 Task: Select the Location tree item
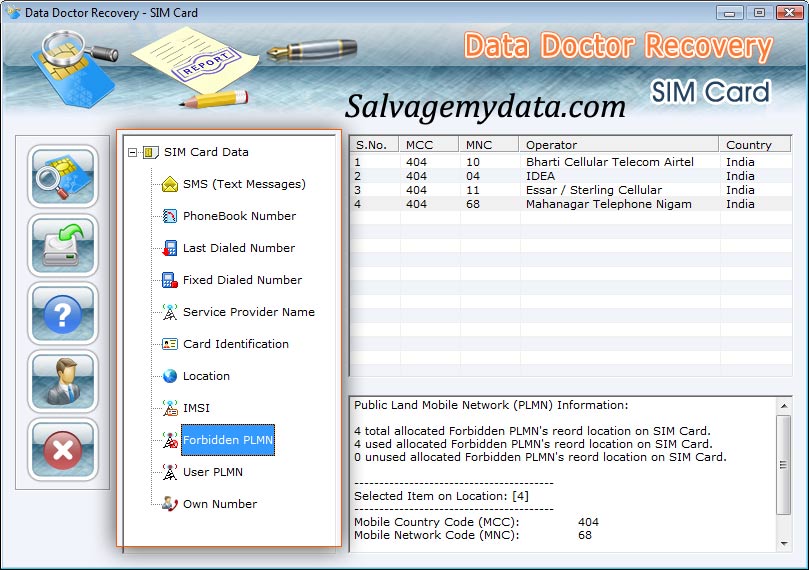(206, 376)
